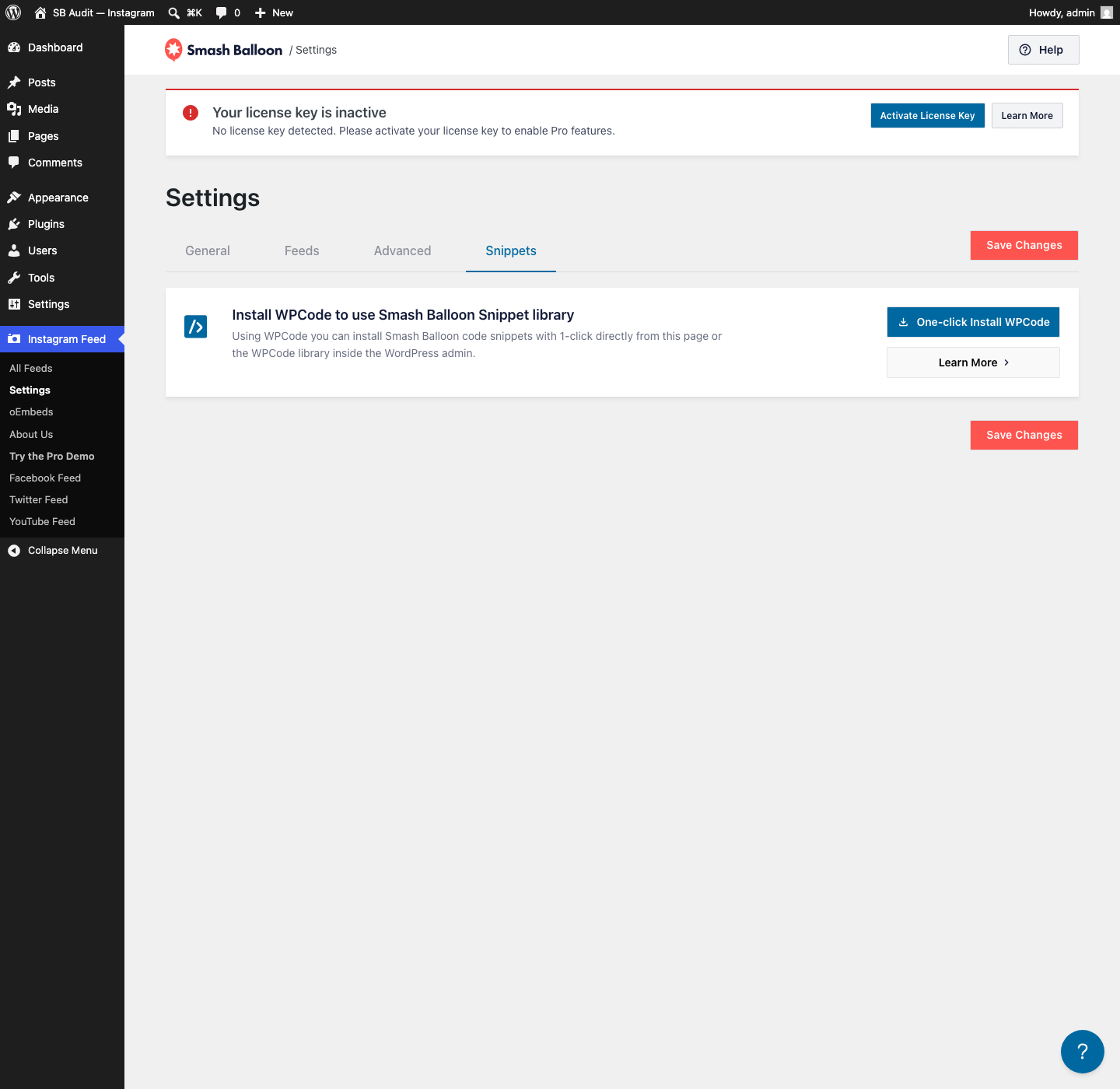Open All Feeds submenu item
The height and width of the screenshot is (1089, 1120).
pos(31,368)
